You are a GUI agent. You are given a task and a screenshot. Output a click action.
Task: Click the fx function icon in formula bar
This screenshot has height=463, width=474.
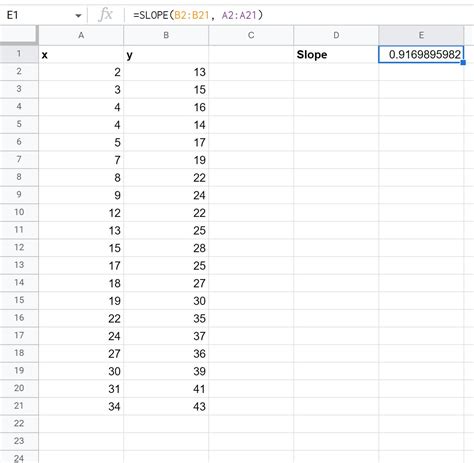coord(106,15)
